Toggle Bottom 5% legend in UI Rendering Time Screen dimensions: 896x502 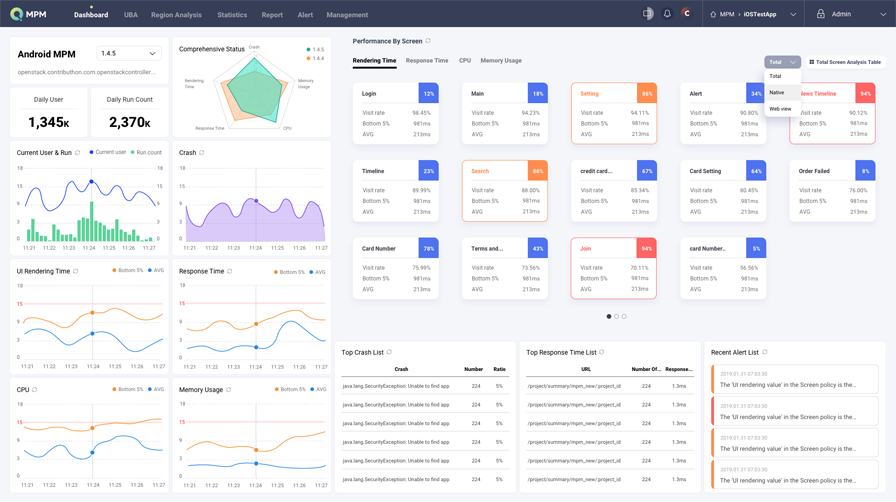[x=127, y=270]
